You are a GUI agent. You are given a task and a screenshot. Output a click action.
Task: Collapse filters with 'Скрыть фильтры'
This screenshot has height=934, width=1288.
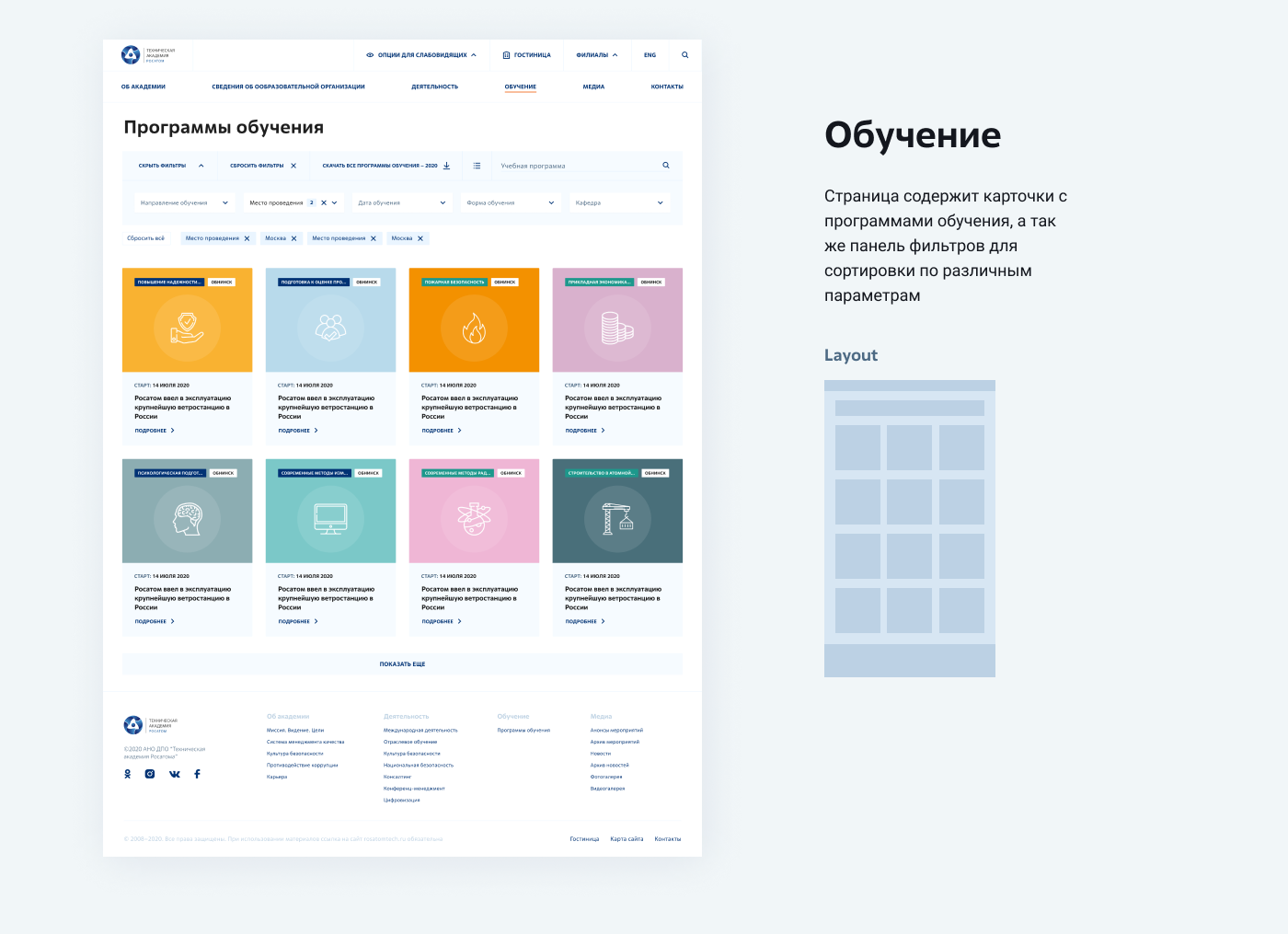pyautogui.click(x=170, y=166)
